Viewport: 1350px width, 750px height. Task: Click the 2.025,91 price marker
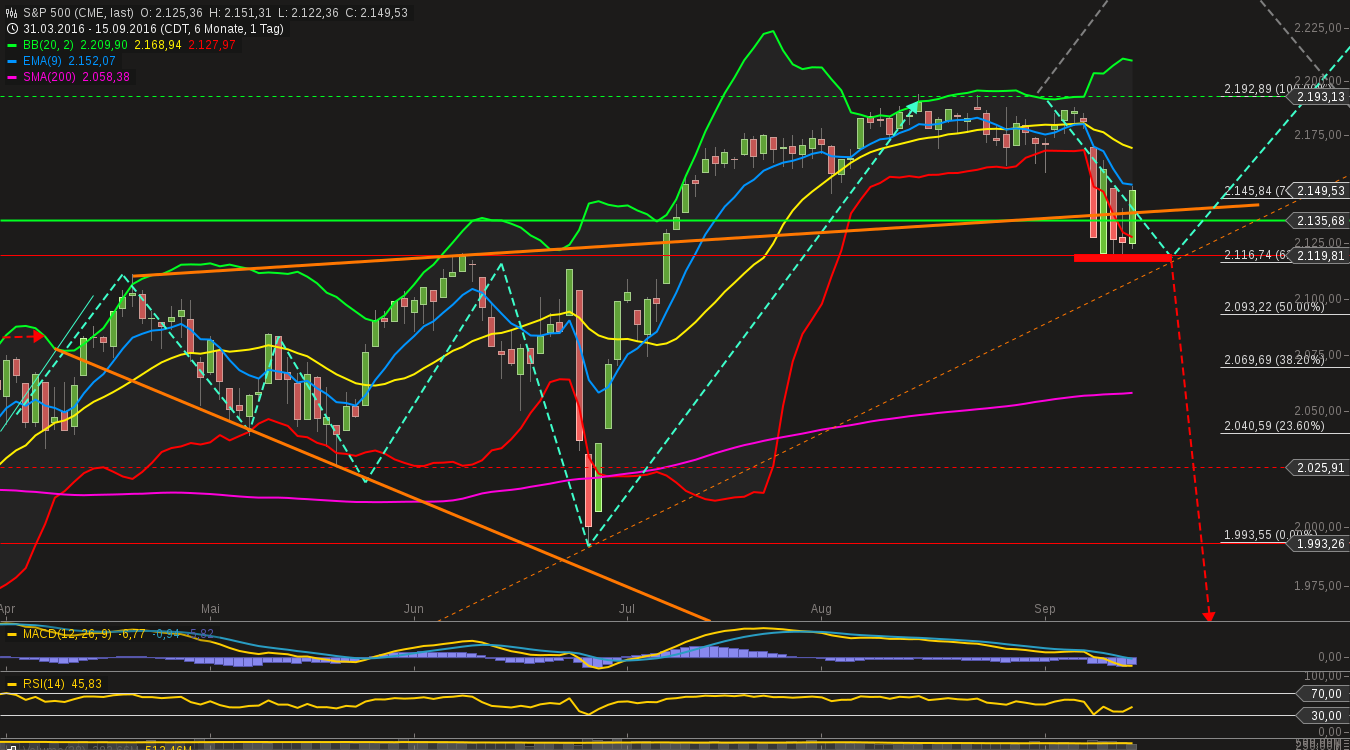point(1320,467)
